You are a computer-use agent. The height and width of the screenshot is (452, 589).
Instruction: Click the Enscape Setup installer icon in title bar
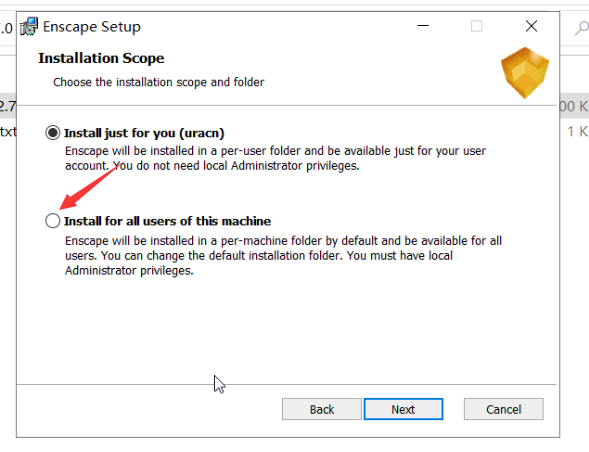pyautogui.click(x=29, y=26)
